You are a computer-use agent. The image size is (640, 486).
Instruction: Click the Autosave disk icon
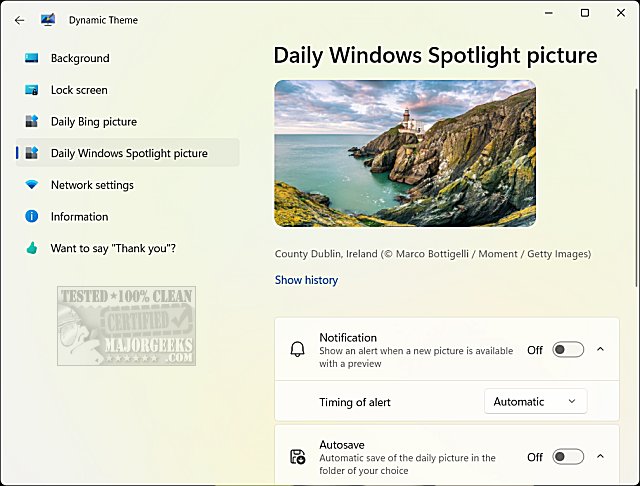(x=297, y=457)
